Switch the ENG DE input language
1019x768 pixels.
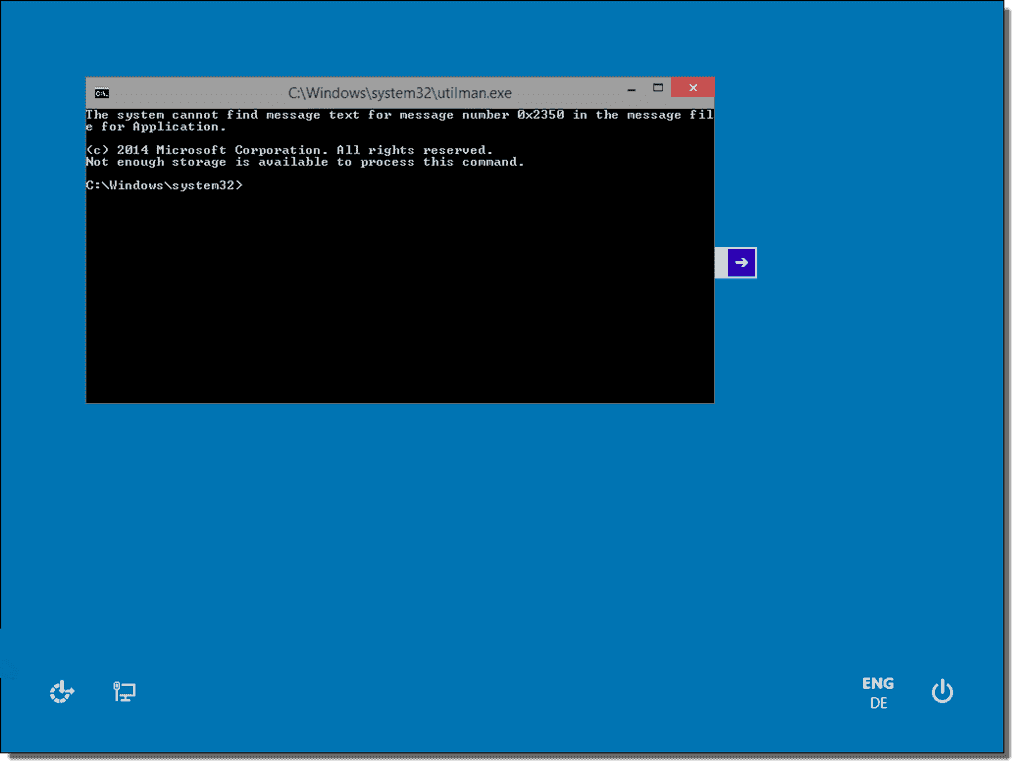coord(878,692)
